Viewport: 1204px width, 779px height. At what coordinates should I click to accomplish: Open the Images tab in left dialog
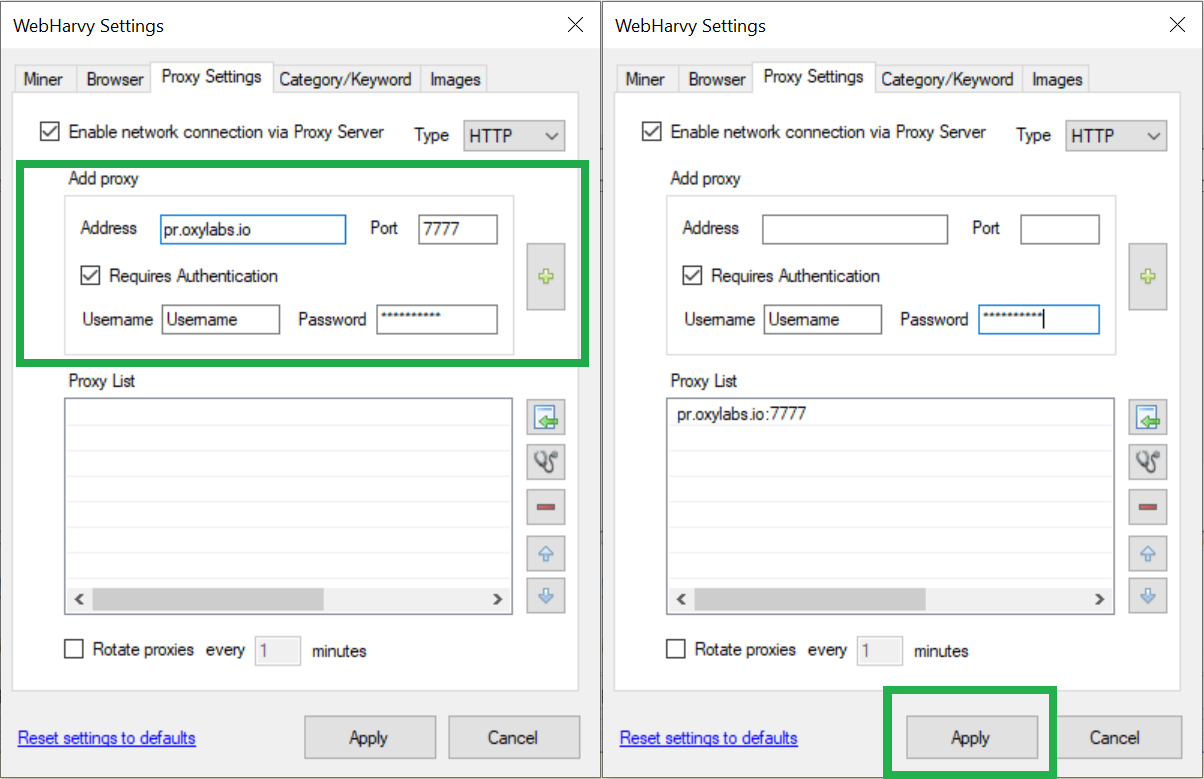pyautogui.click(x=455, y=79)
